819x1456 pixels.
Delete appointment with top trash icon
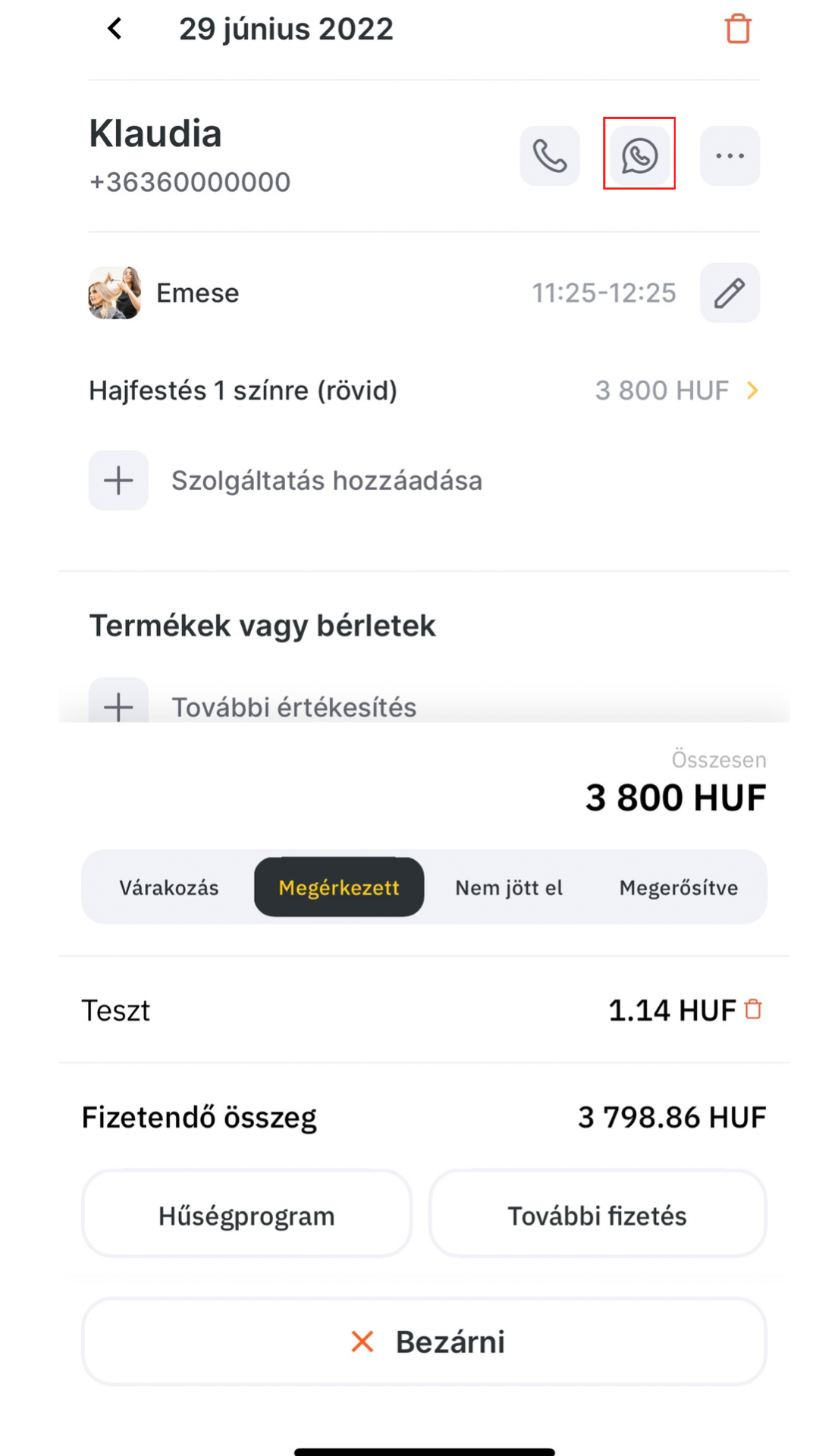(x=738, y=29)
